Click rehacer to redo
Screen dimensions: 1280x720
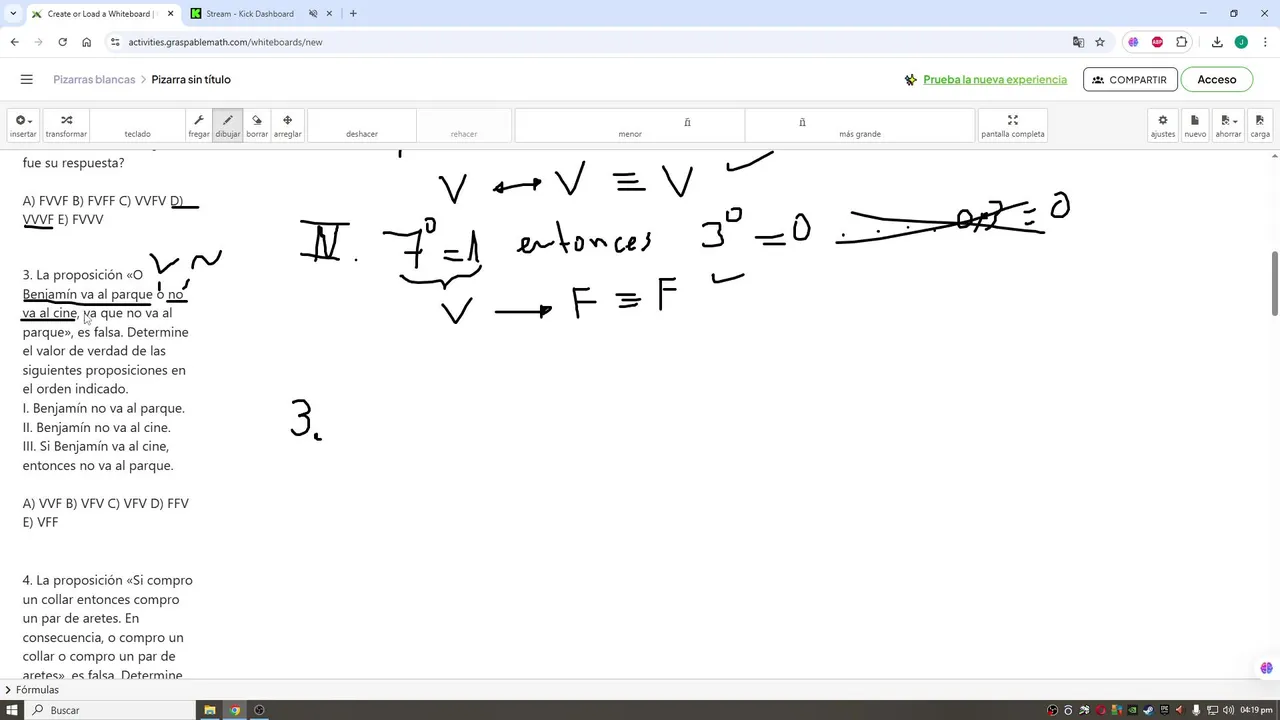[464, 126]
